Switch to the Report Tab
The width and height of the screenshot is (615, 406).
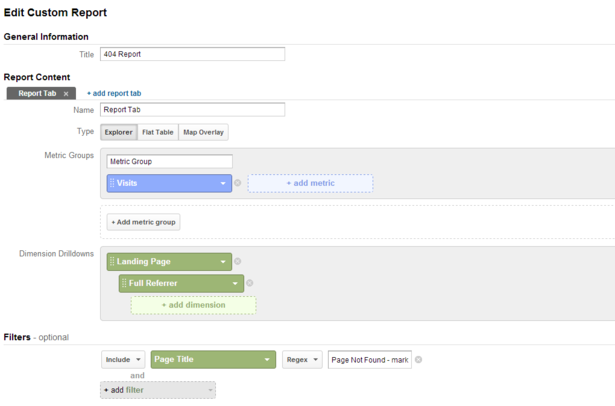coord(35,94)
